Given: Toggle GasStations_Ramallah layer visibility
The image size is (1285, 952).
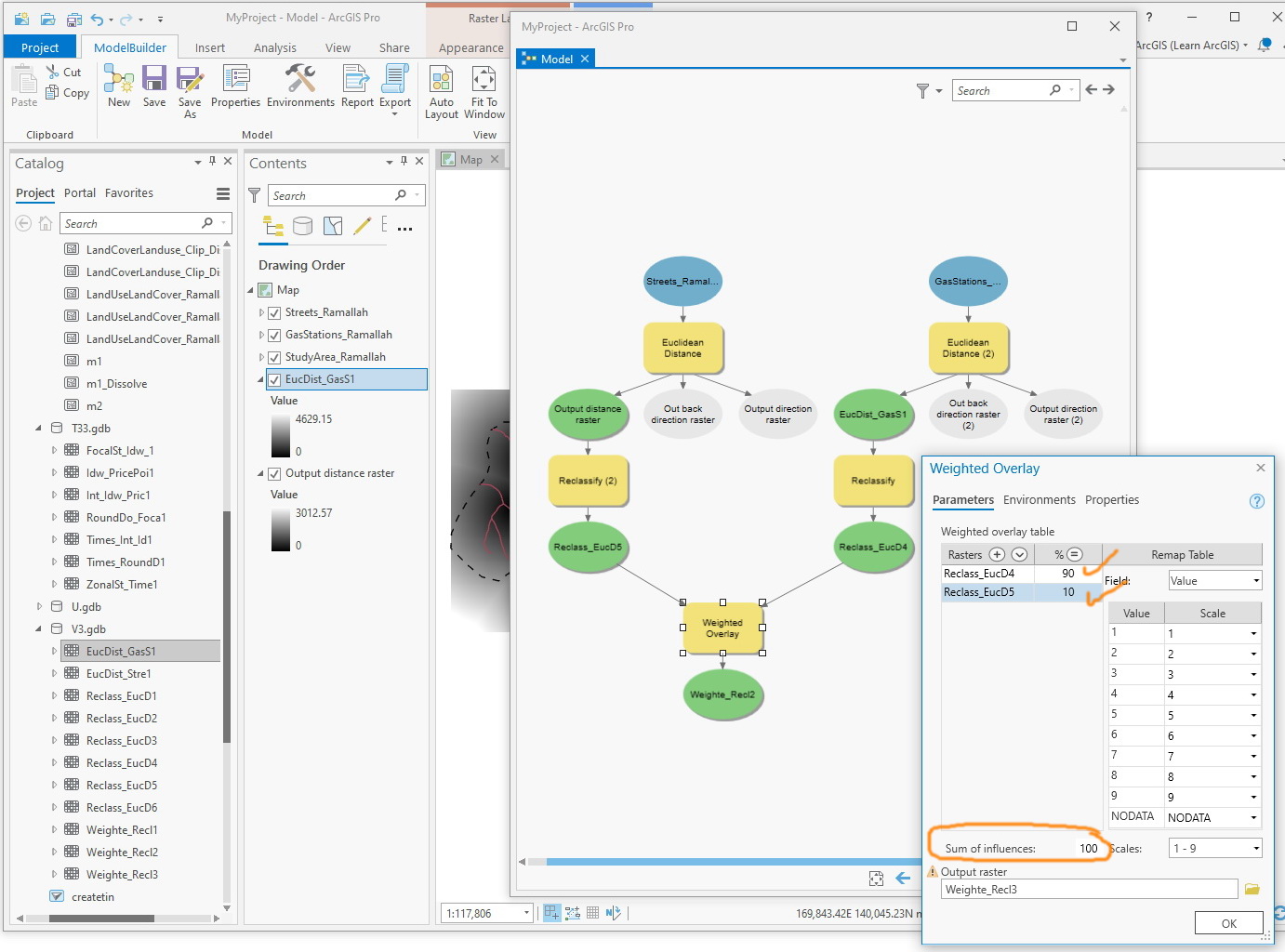Looking at the screenshot, I should [x=274, y=335].
